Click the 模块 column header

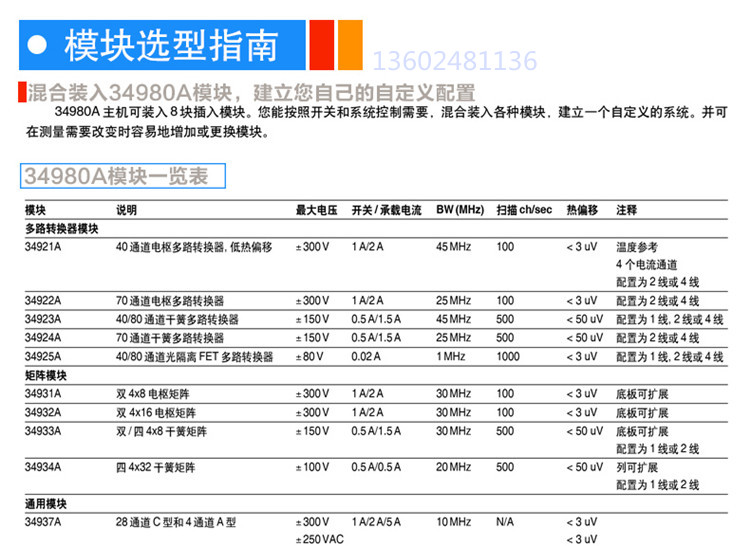(35, 210)
